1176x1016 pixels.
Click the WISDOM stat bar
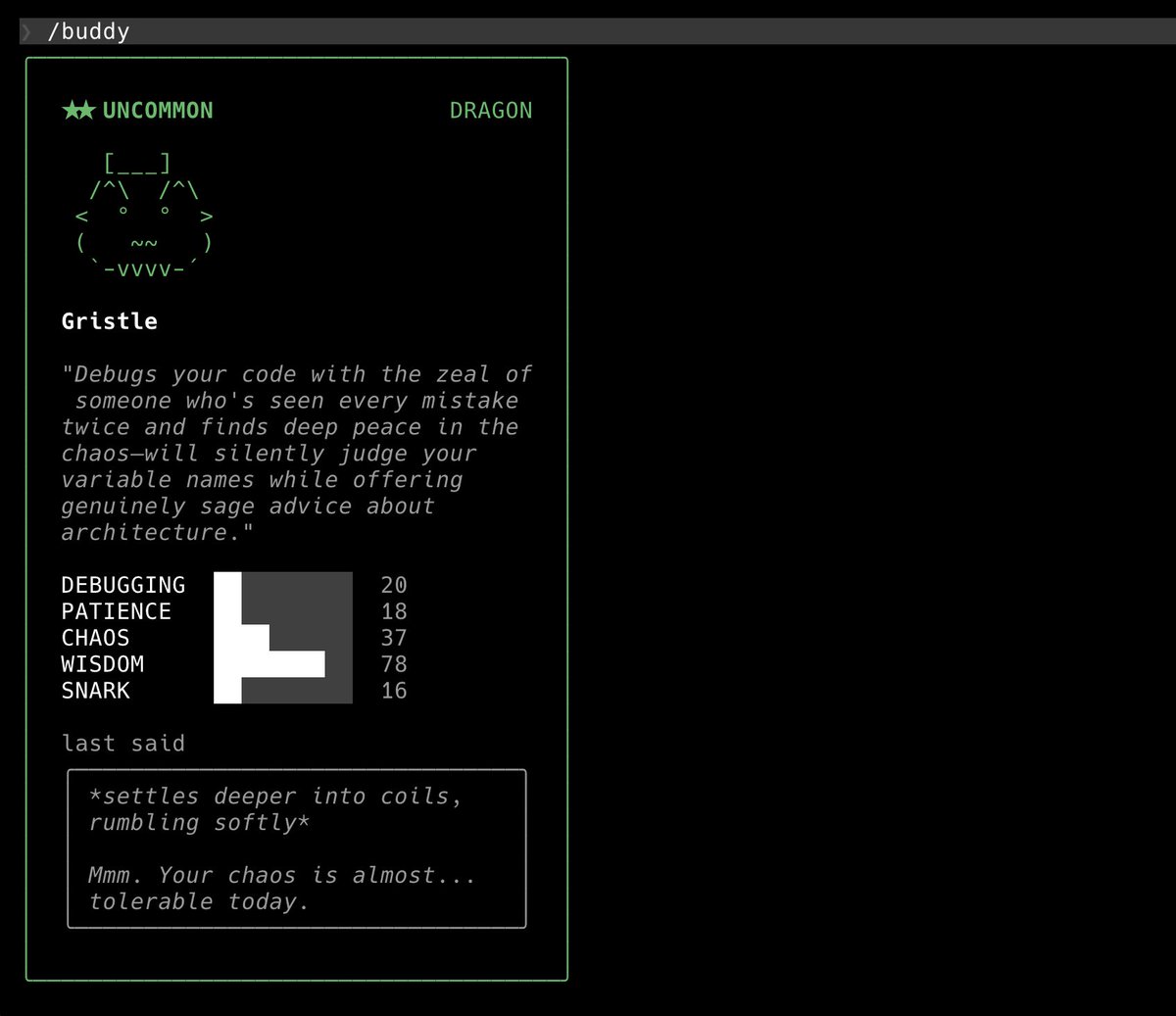click(x=283, y=664)
